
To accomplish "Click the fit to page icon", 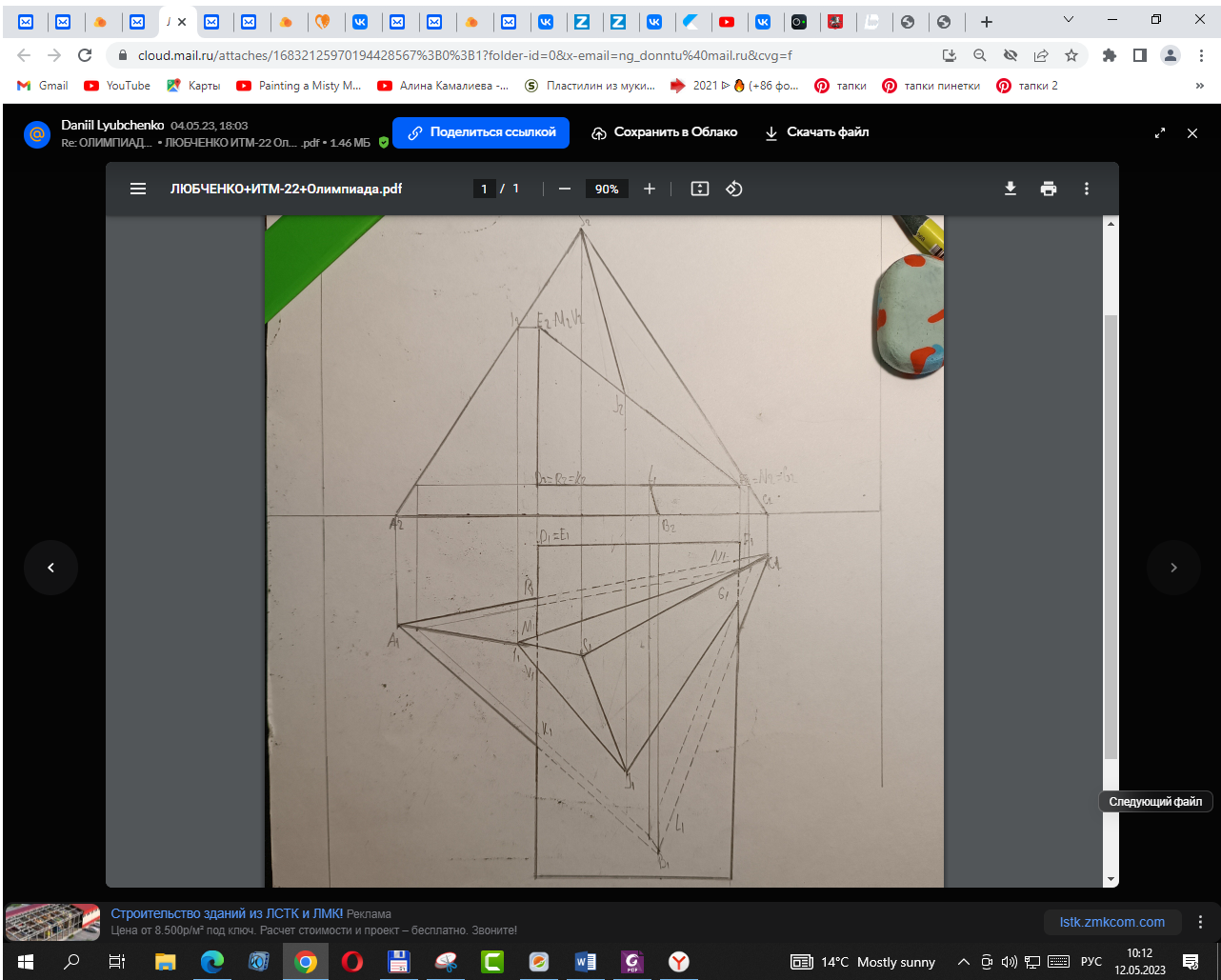I will click(700, 189).
